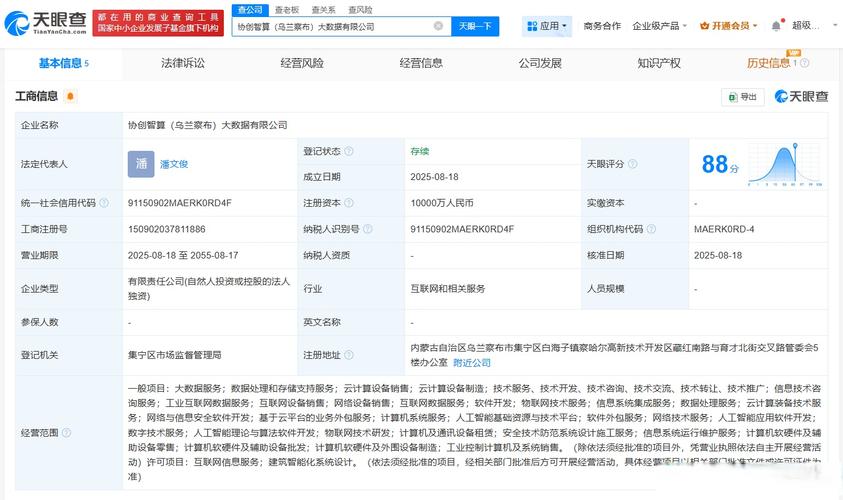Click the organization code MAERK0RD-4
This screenshot has height=500, width=843.
pyautogui.click(x=724, y=229)
